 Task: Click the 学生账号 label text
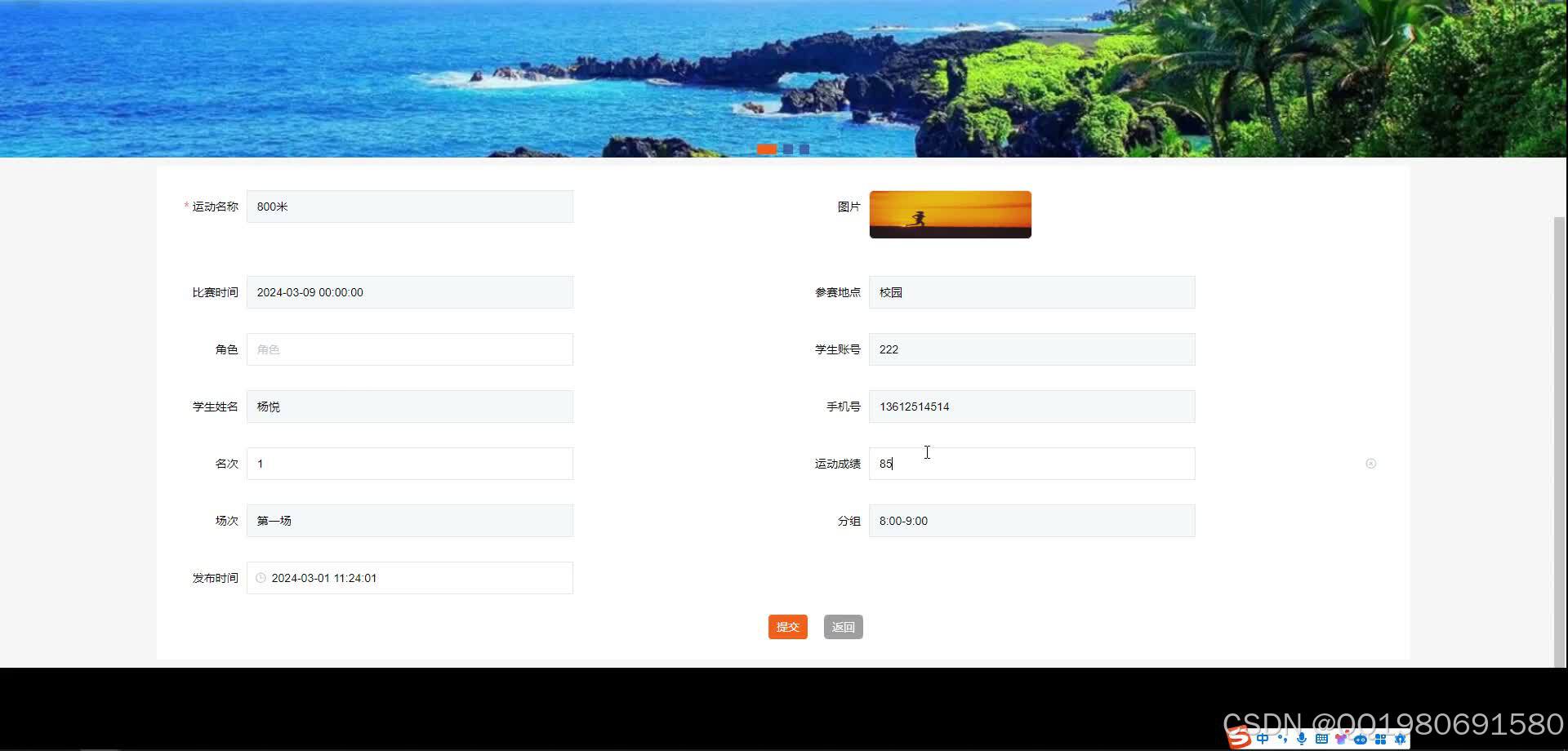coord(838,349)
